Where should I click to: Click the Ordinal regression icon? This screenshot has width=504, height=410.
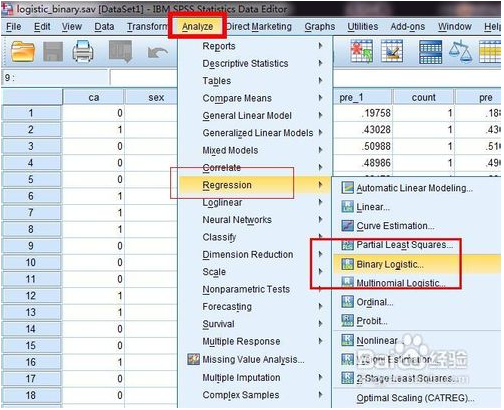coord(347,302)
